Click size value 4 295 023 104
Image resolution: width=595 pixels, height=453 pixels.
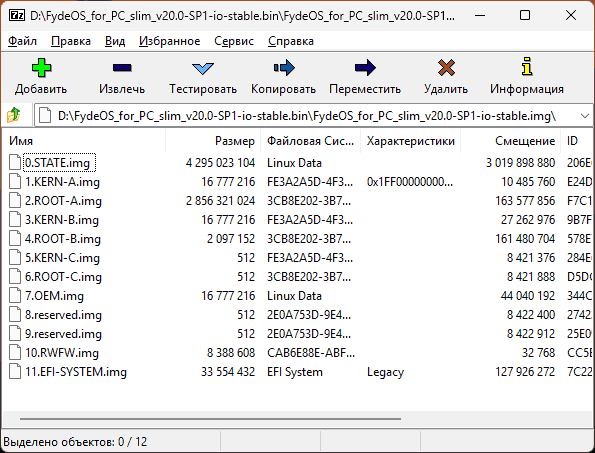[x=220, y=162]
